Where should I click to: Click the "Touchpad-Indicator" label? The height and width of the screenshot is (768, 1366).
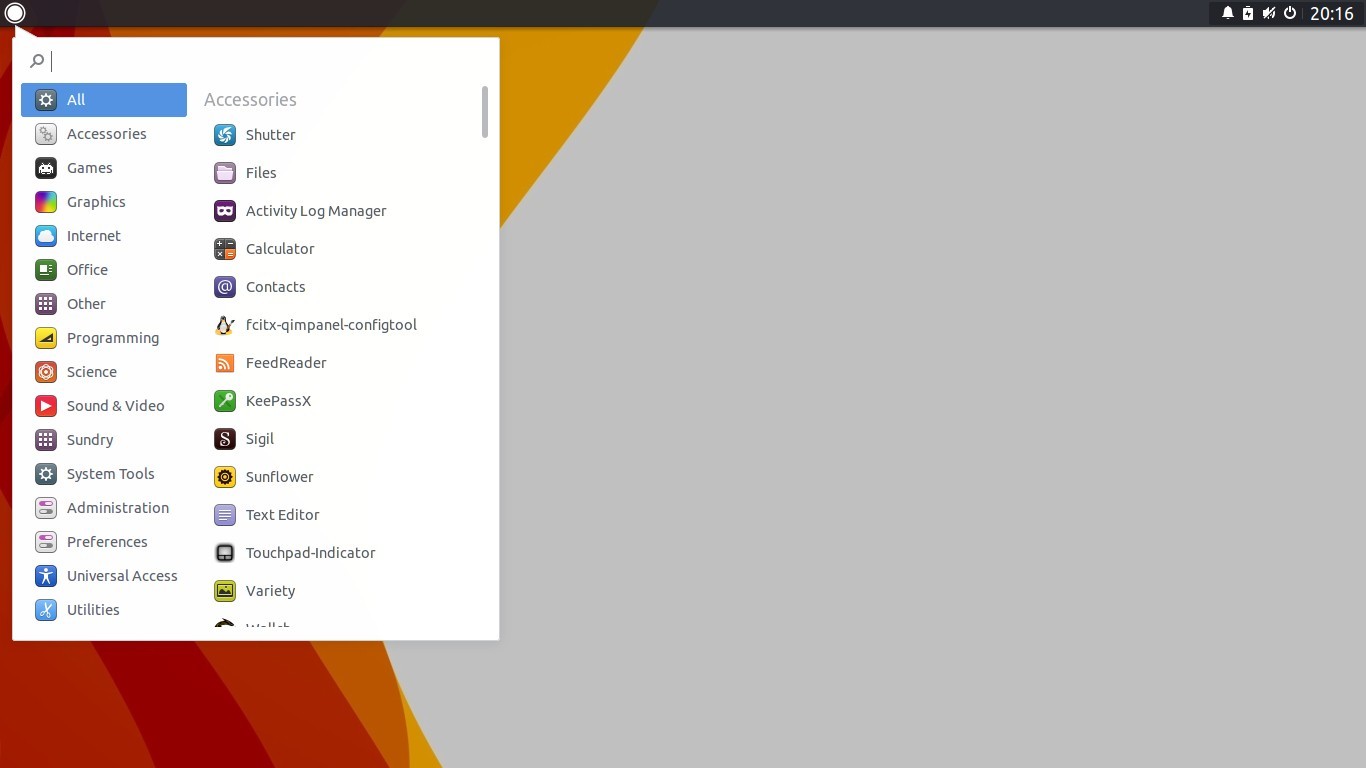click(311, 553)
